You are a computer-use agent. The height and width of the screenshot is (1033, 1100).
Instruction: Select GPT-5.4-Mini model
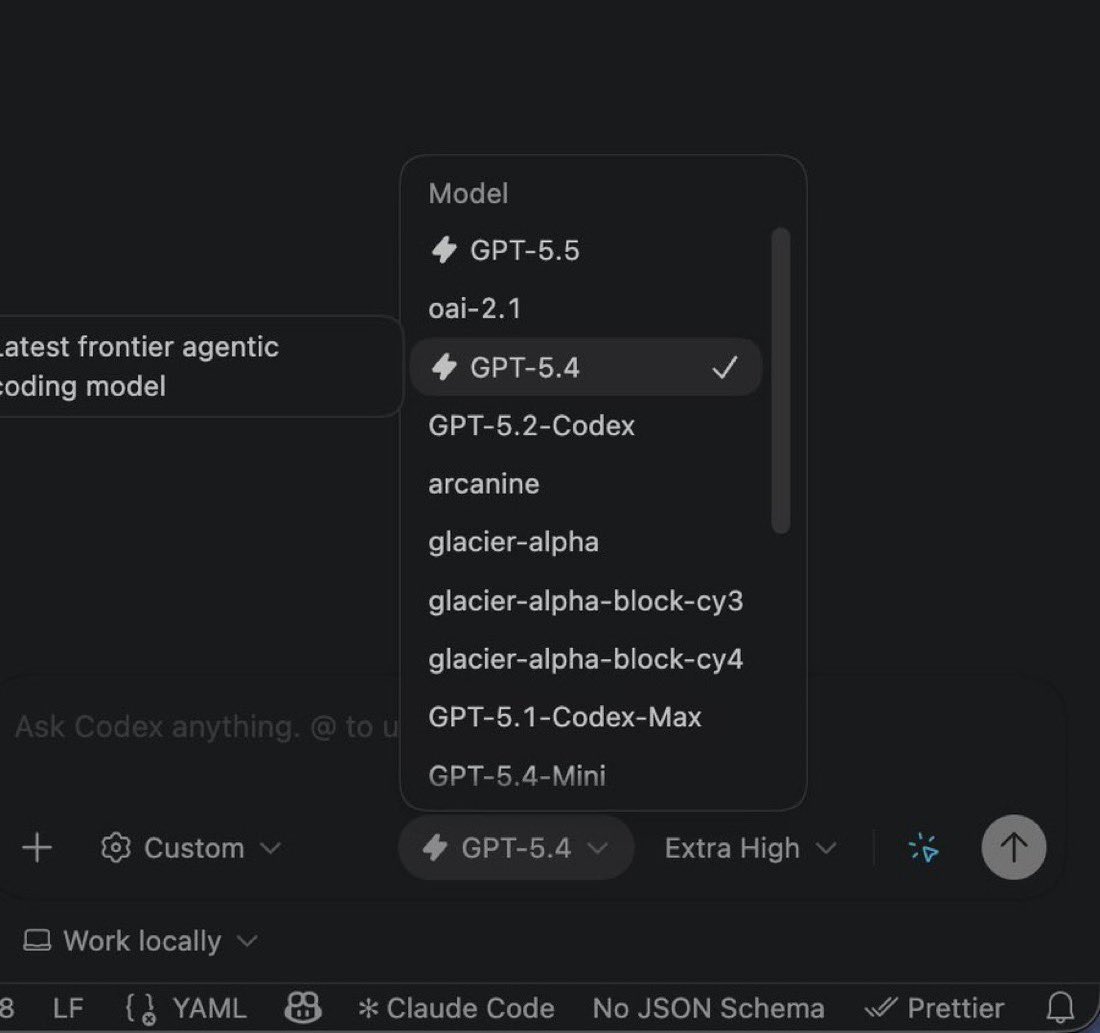585,776
